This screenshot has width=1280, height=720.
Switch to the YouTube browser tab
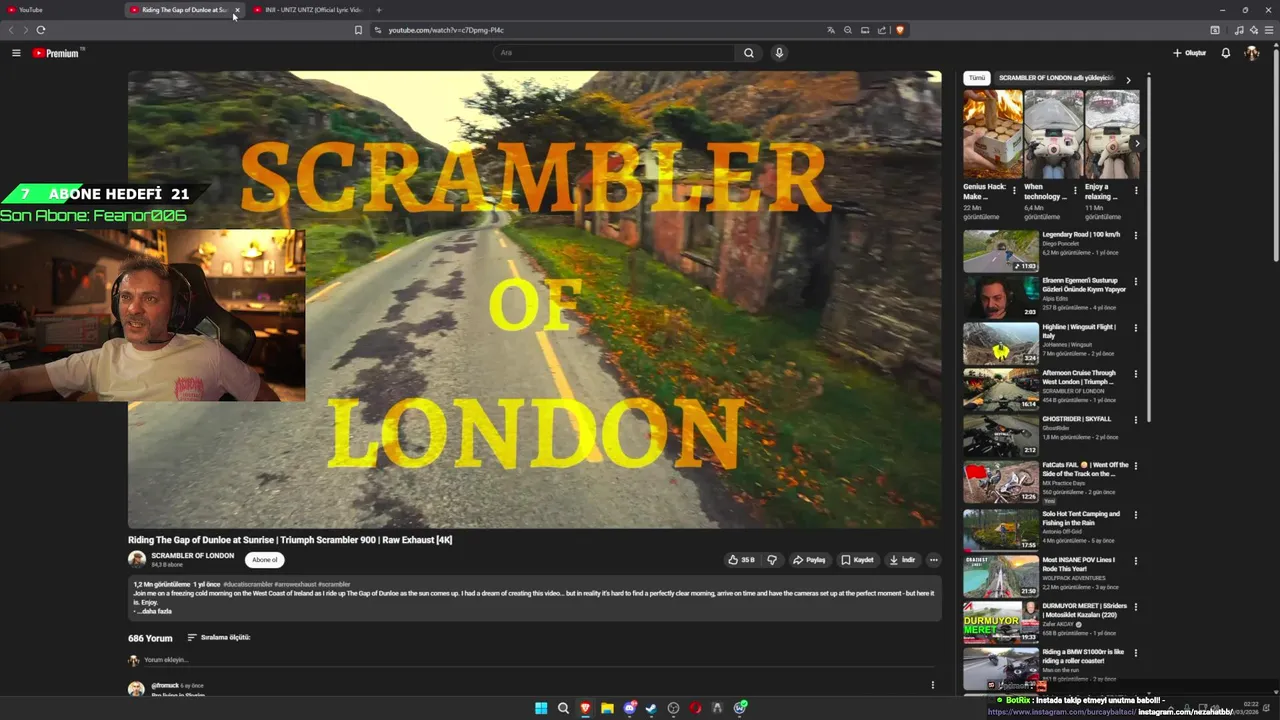[x=60, y=10]
